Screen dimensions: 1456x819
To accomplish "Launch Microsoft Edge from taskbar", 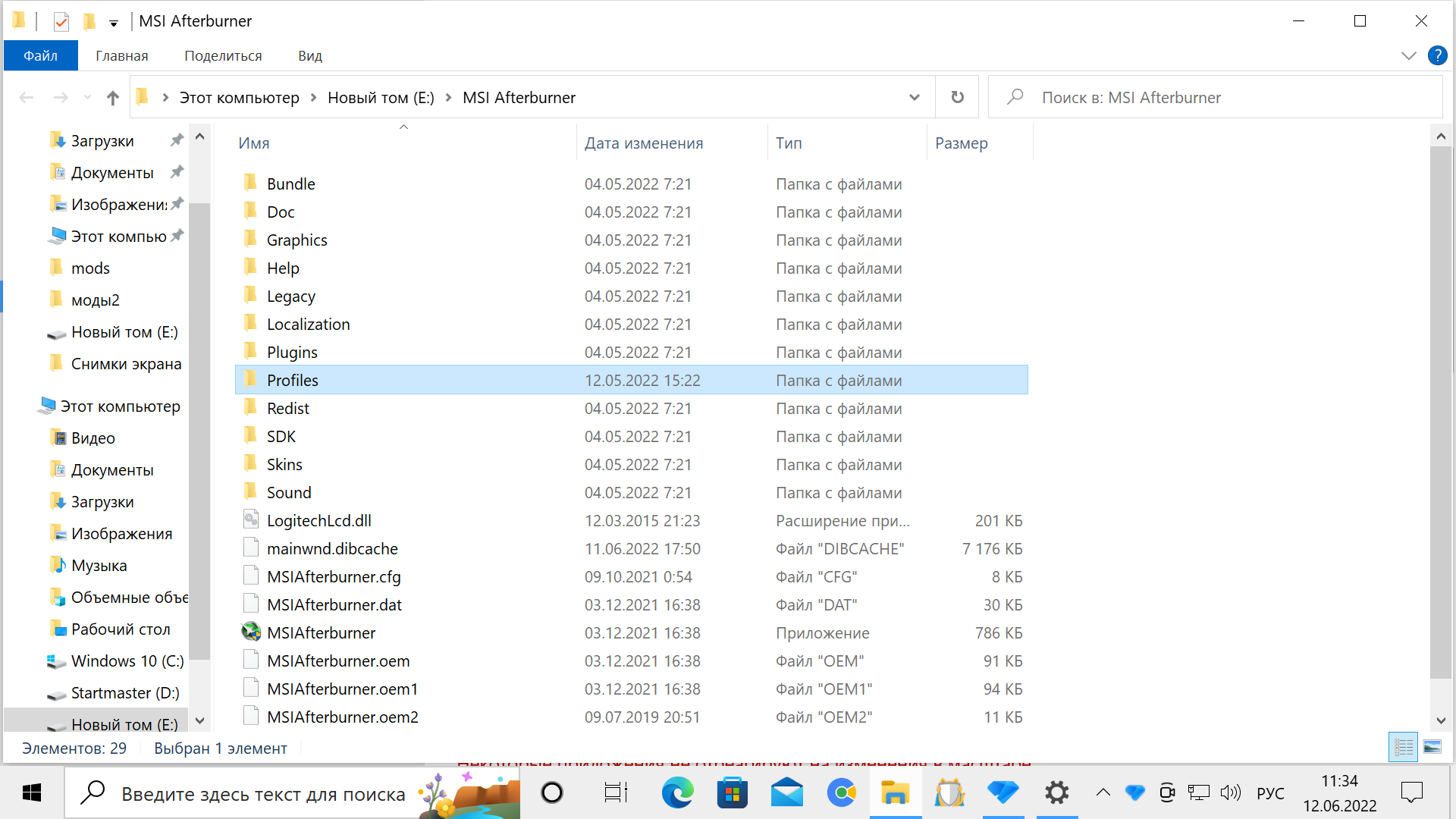I will [x=678, y=793].
